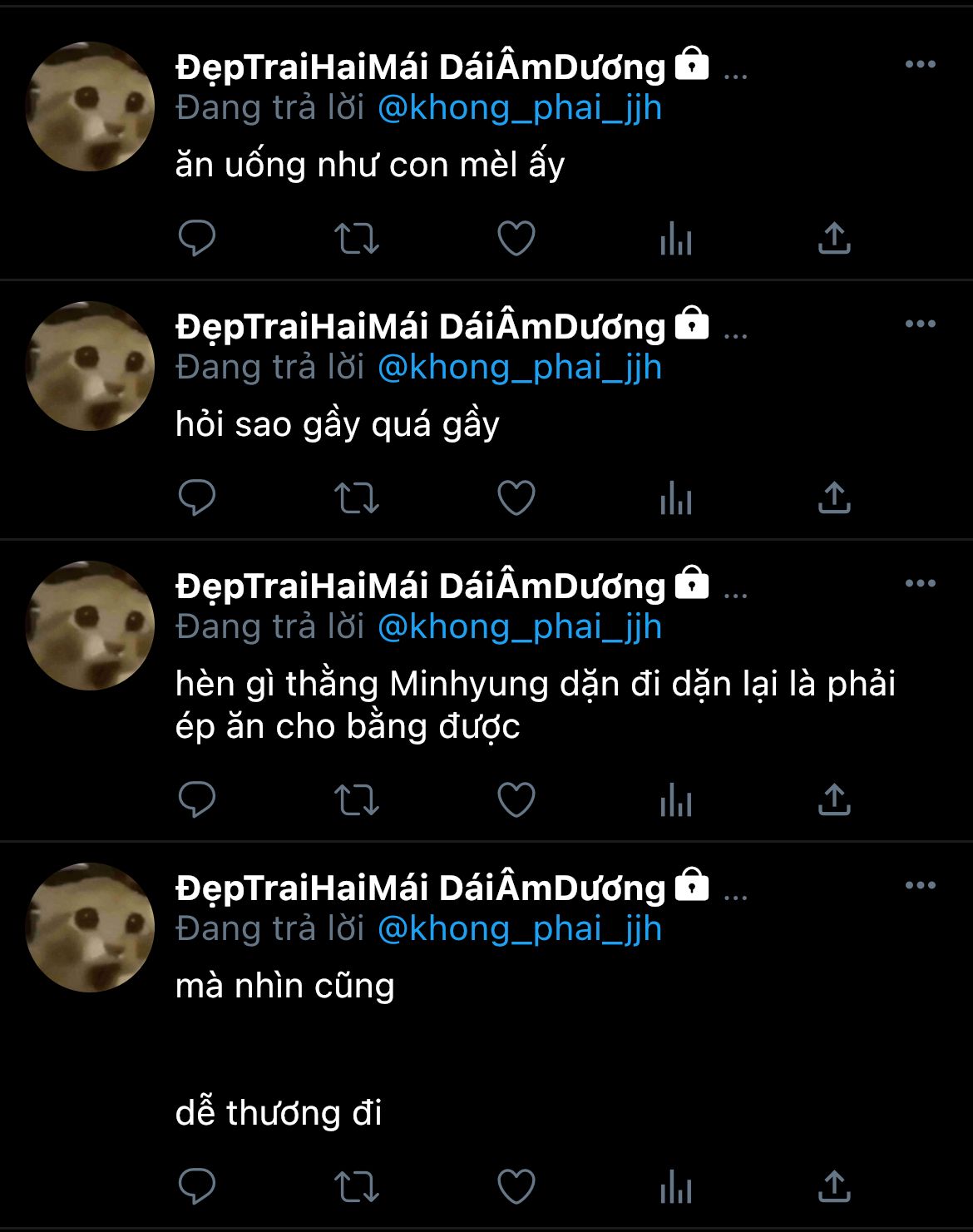Open the hamster avatar on the first tweet
Screen dimensions: 973x1232
(x=90, y=106)
